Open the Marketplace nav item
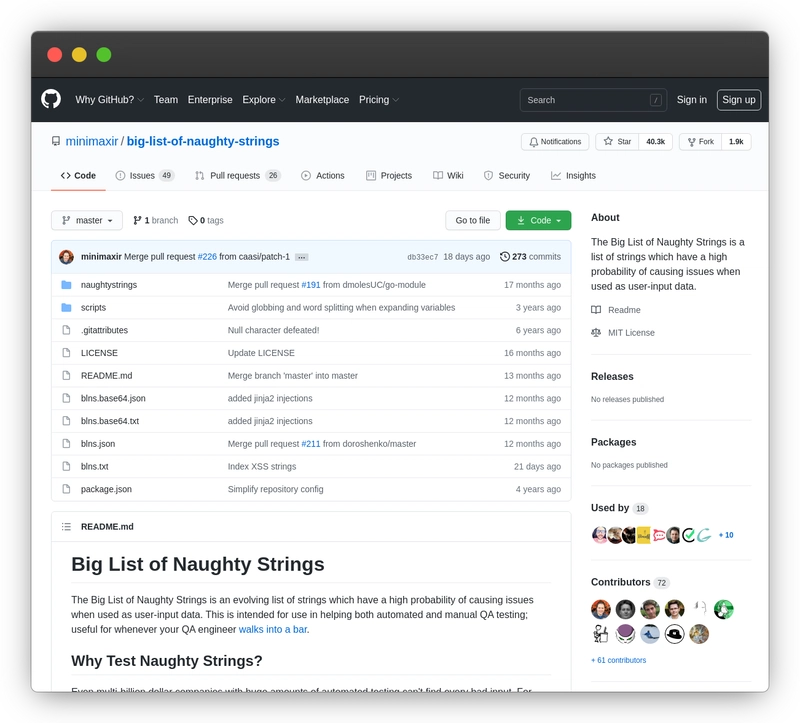 322,99
